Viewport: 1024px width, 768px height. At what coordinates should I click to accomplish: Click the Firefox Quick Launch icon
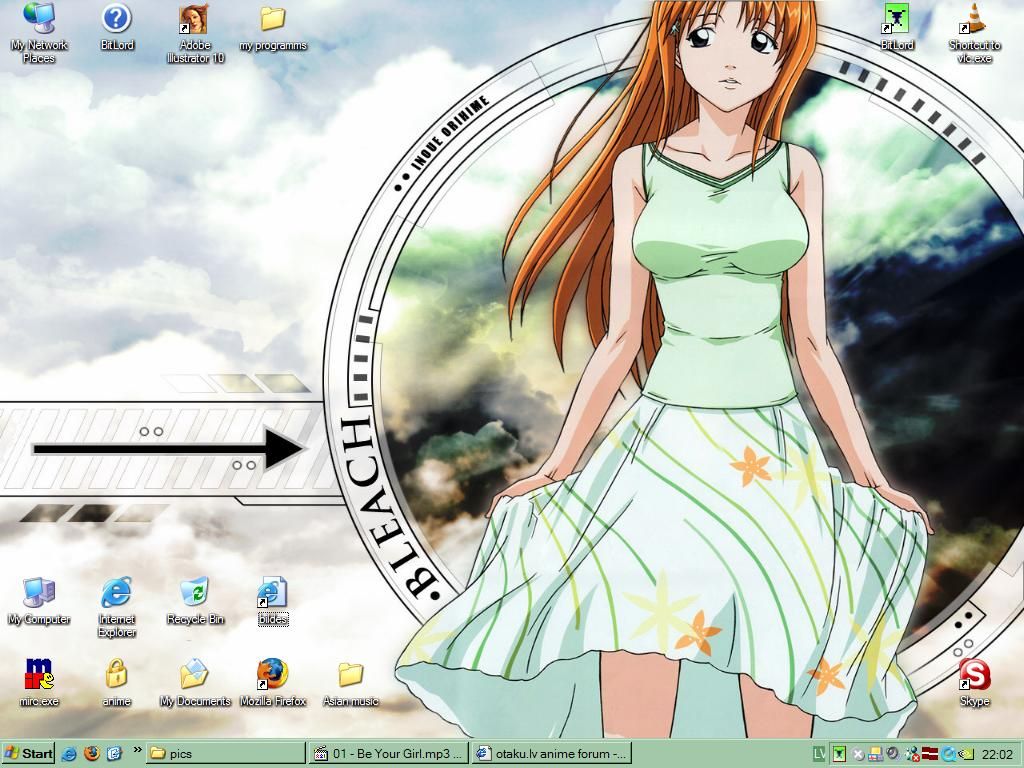point(92,754)
